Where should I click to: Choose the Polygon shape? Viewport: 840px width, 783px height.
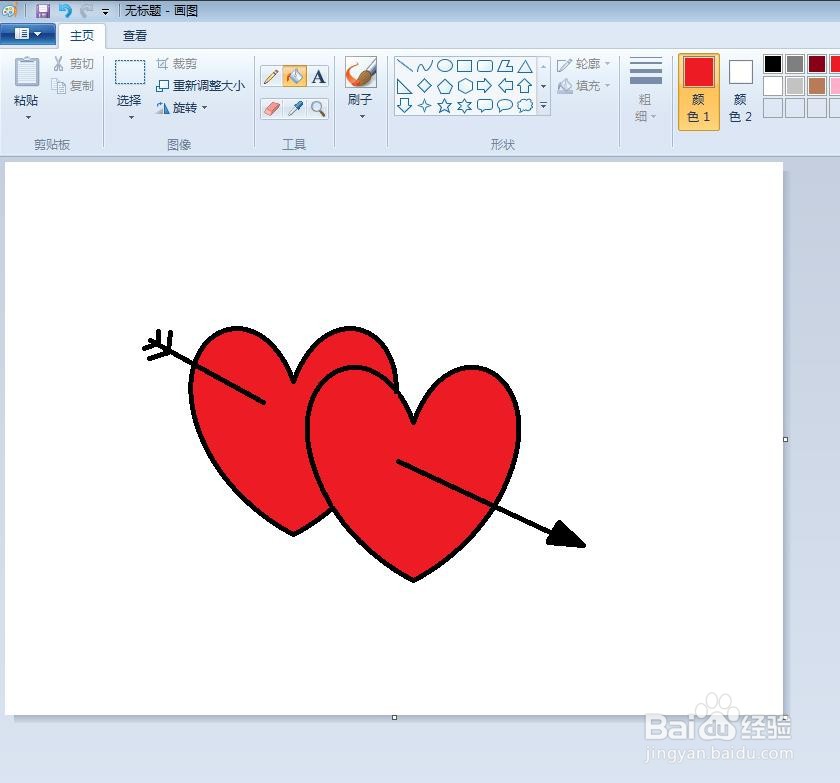(x=505, y=66)
